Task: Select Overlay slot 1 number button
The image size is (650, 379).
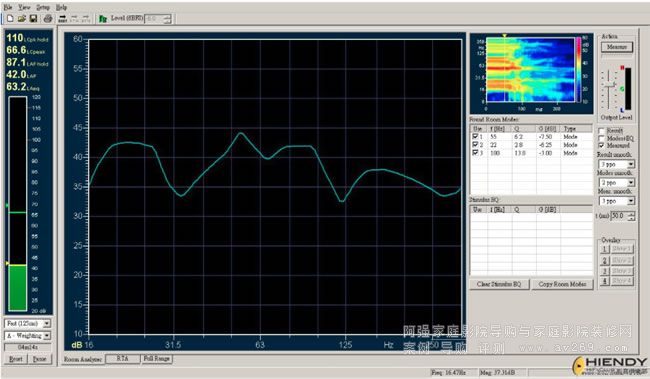Action: pos(604,249)
